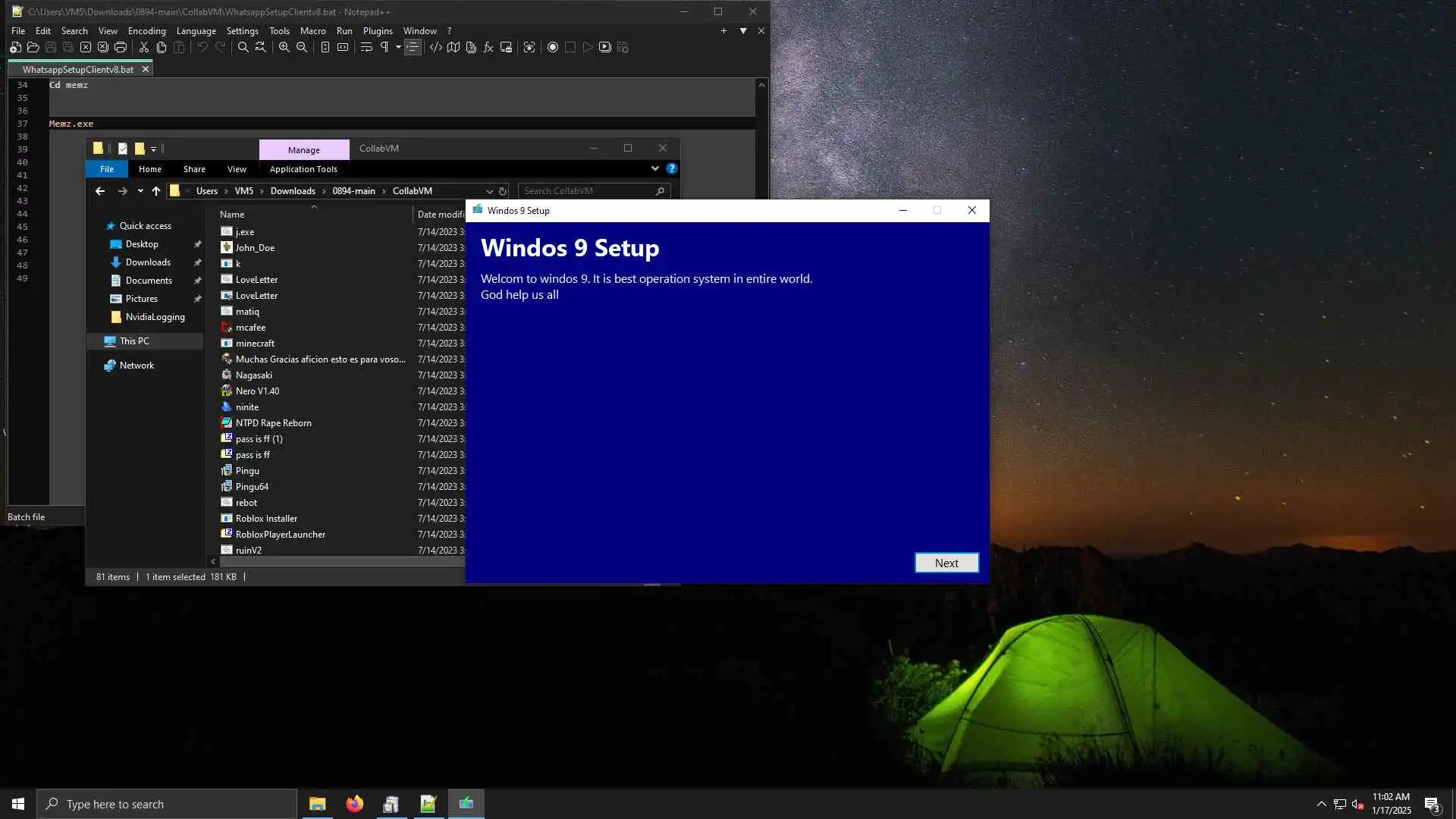This screenshot has width=1456, height=819.
Task: Click the Open File folder toolbar icon
Action: tap(33, 47)
